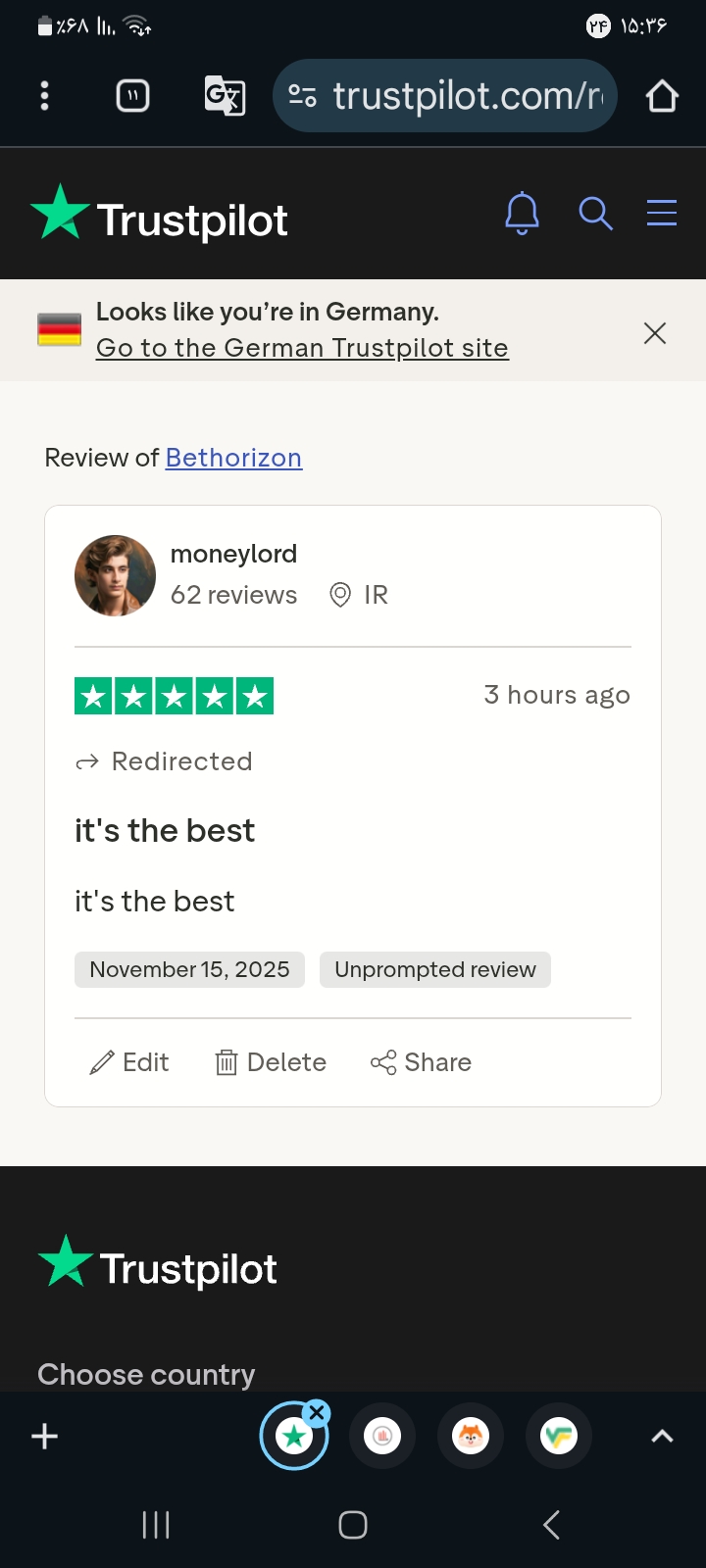Tap the trustpilot.com address bar
The image size is (706, 1568).
[x=445, y=96]
